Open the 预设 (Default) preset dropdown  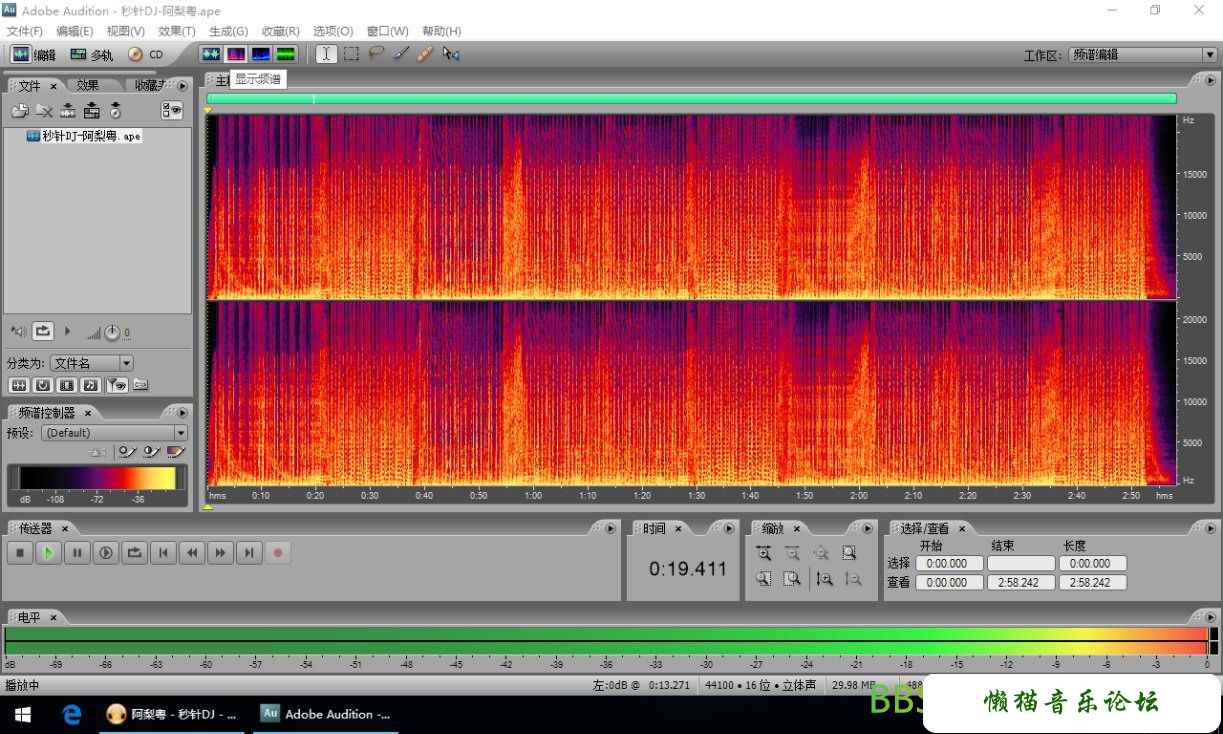(115, 433)
